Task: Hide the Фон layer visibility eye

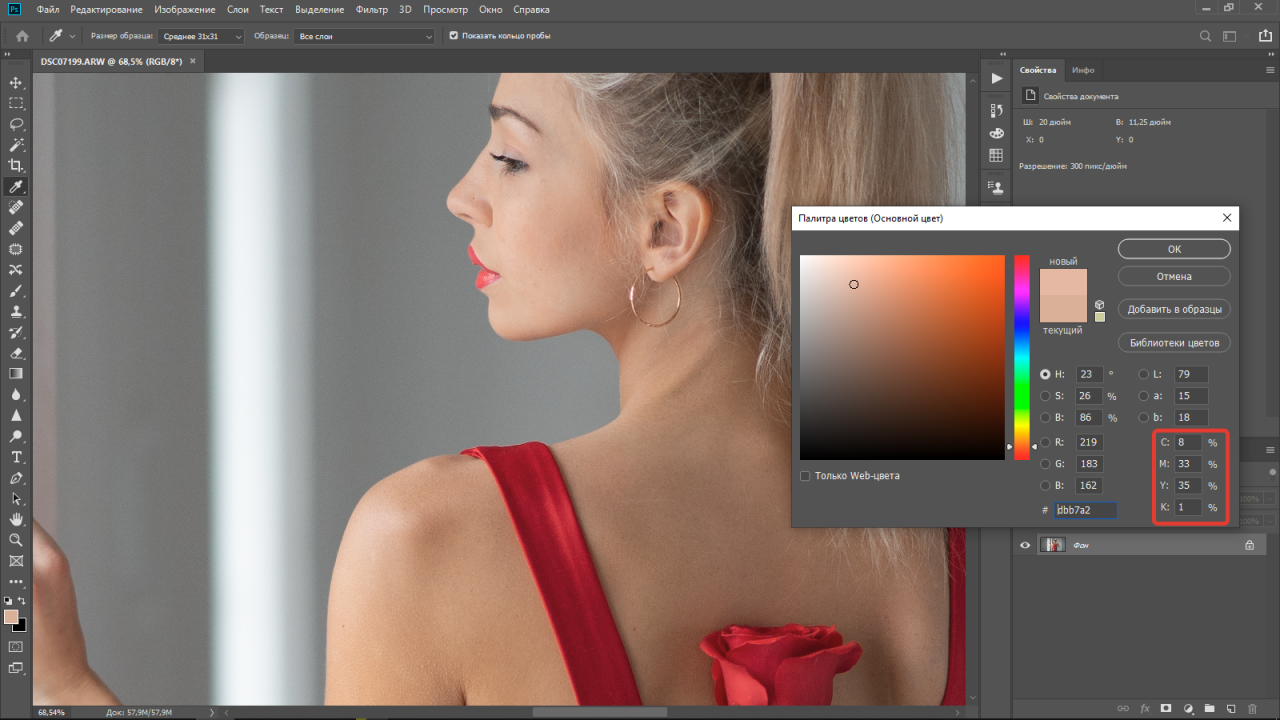Action: tap(1024, 545)
